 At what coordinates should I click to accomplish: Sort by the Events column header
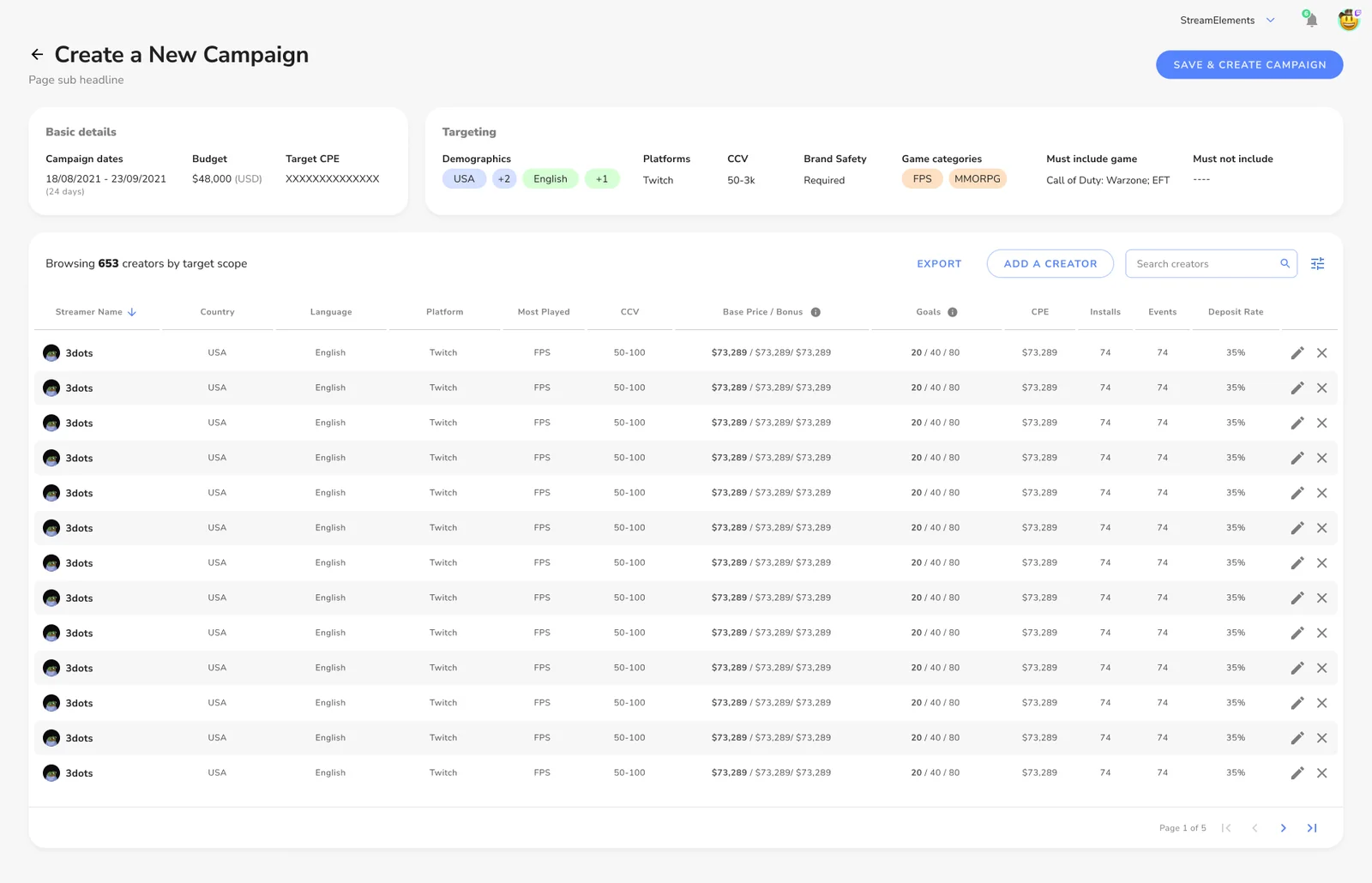[x=1163, y=312]
